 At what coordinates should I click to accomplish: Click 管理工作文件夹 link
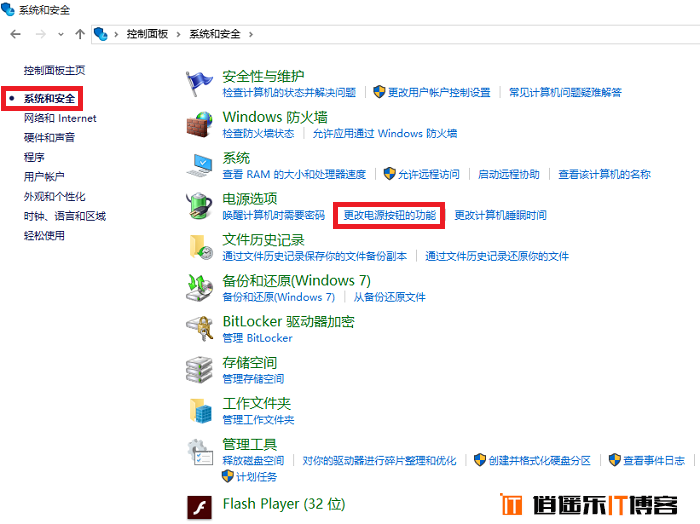pyautogui.click(x=258, y=420)
